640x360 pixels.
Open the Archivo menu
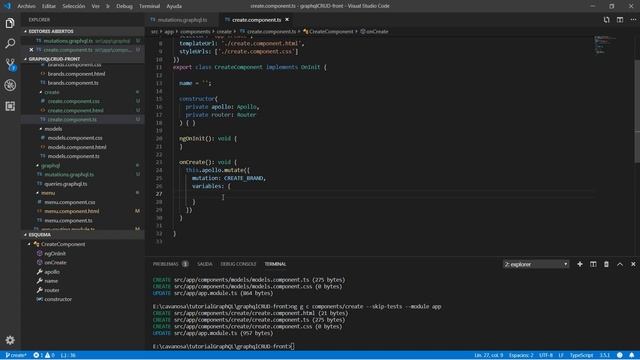tap(27, 6)
